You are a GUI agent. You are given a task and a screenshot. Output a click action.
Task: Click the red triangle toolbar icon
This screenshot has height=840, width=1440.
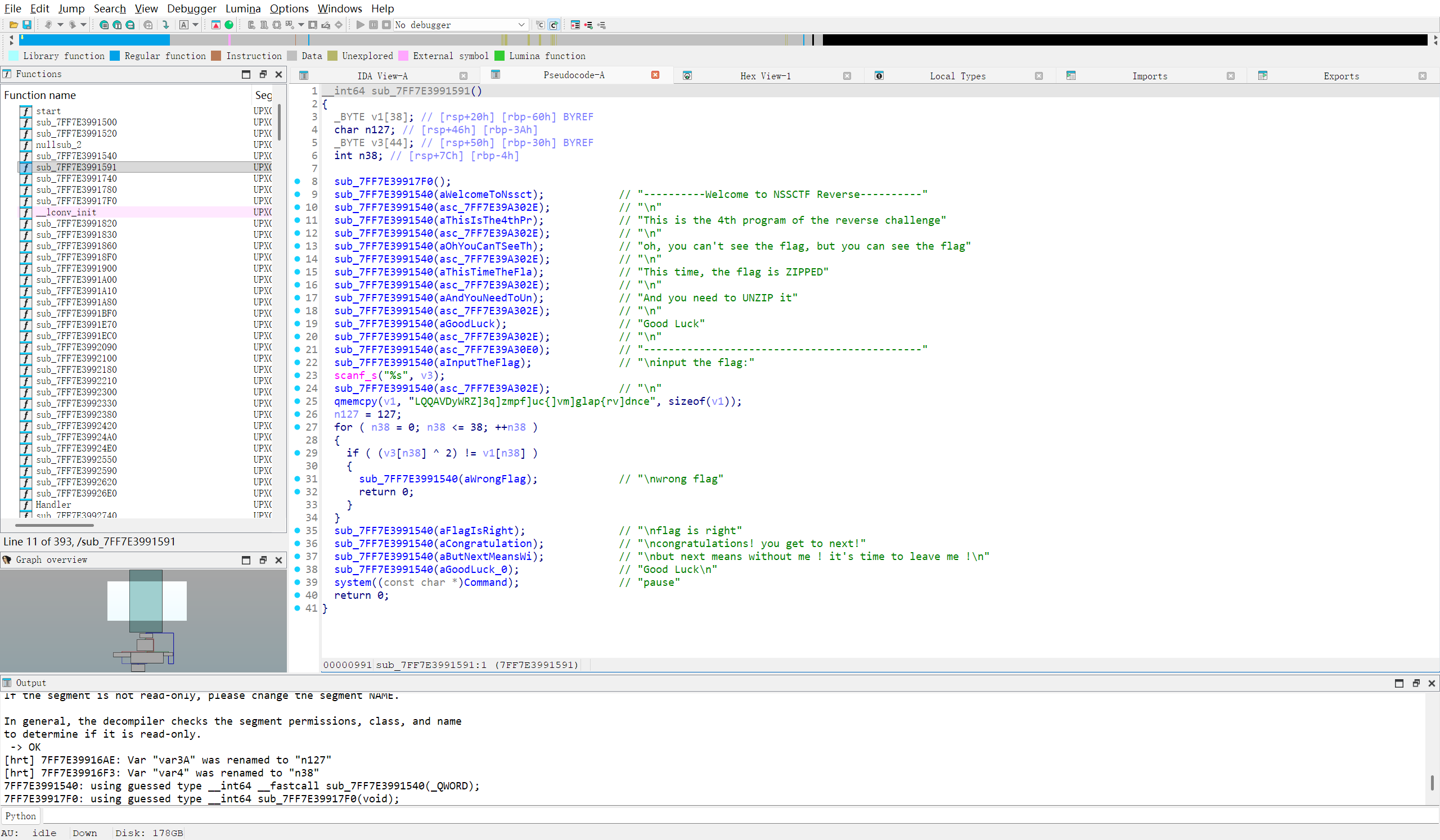pos(215,25)
